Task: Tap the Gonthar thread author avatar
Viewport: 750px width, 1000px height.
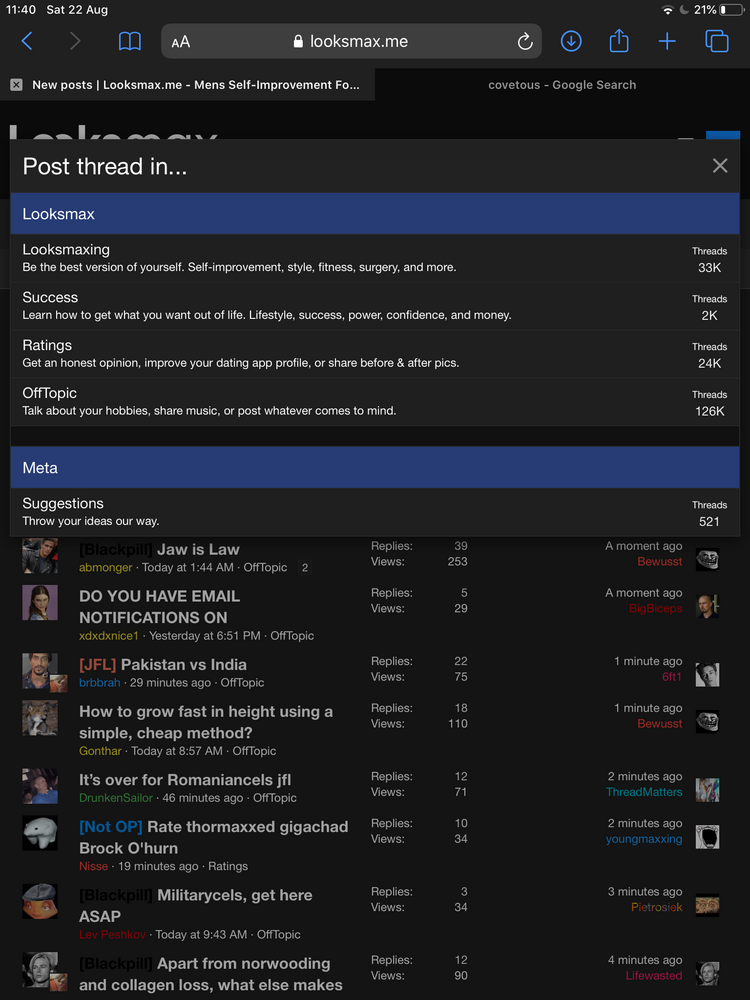Action: [40, 719]
